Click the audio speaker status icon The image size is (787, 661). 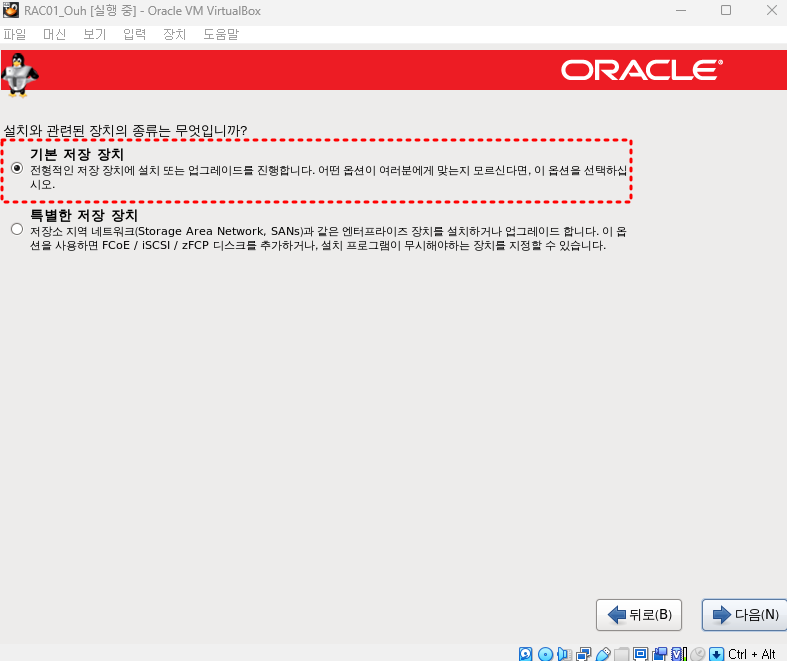(565, 654)
